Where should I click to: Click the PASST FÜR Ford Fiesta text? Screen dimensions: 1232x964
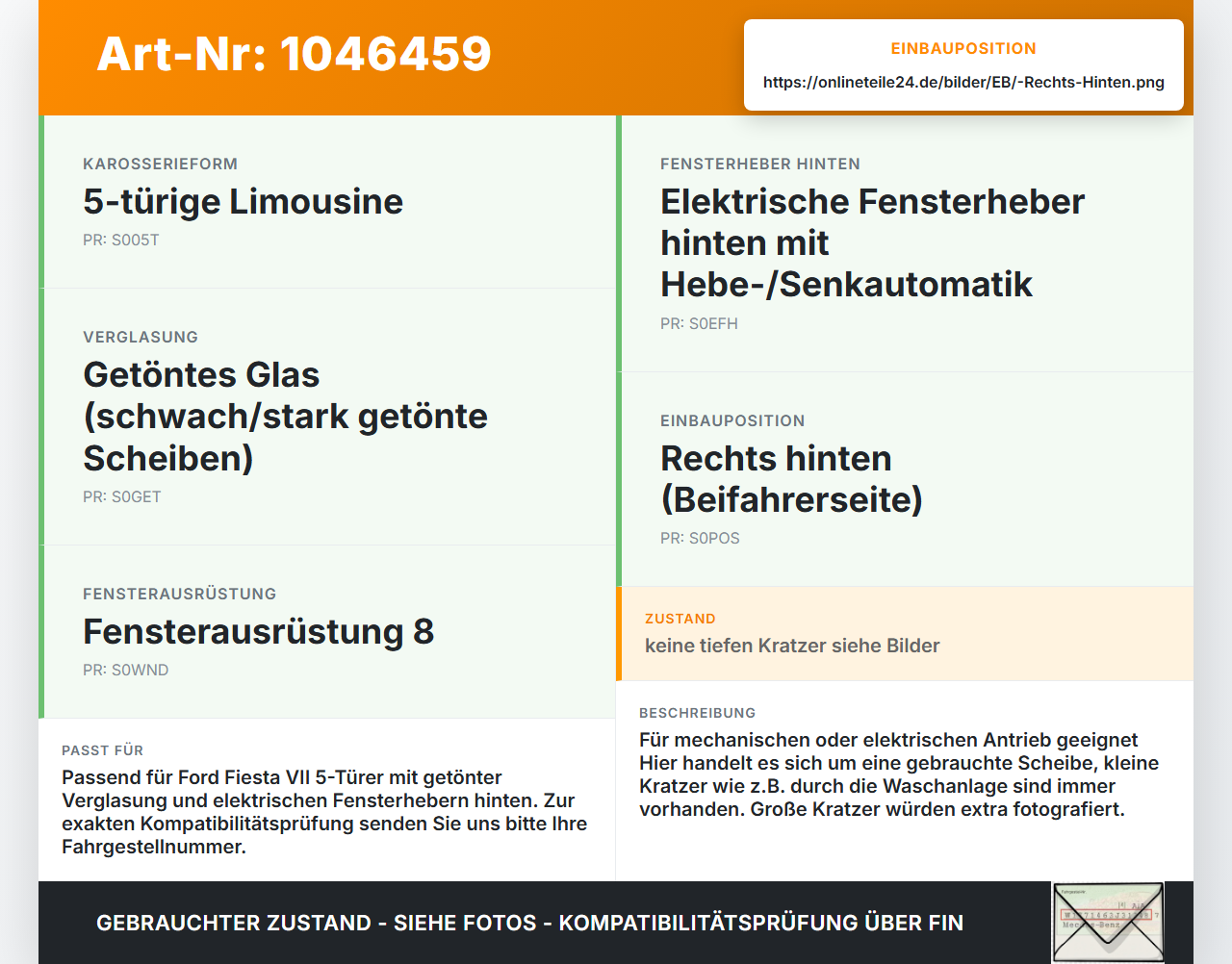pyautogui.click(x=324, y=812)
